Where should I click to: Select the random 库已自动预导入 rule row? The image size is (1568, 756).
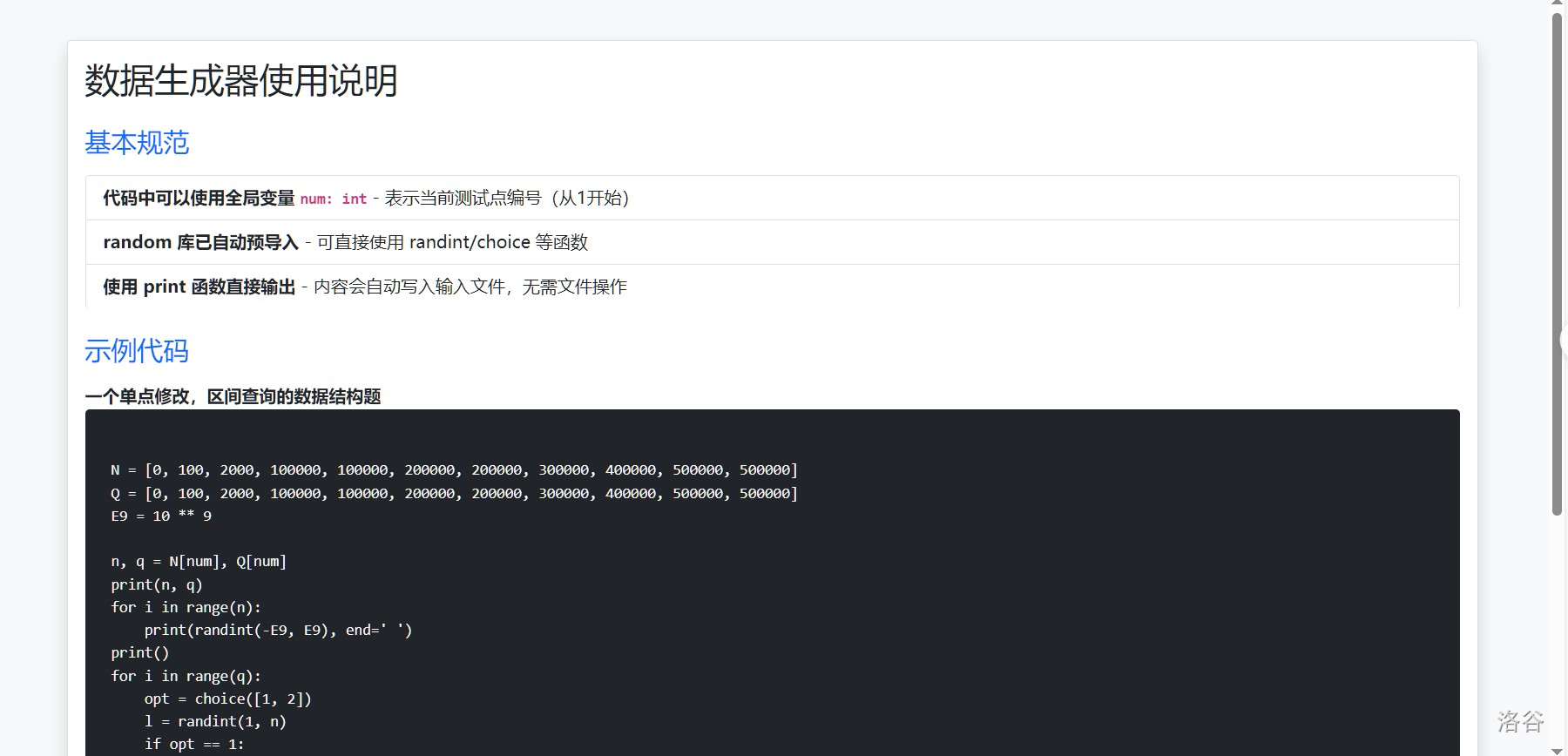[772, 242]
